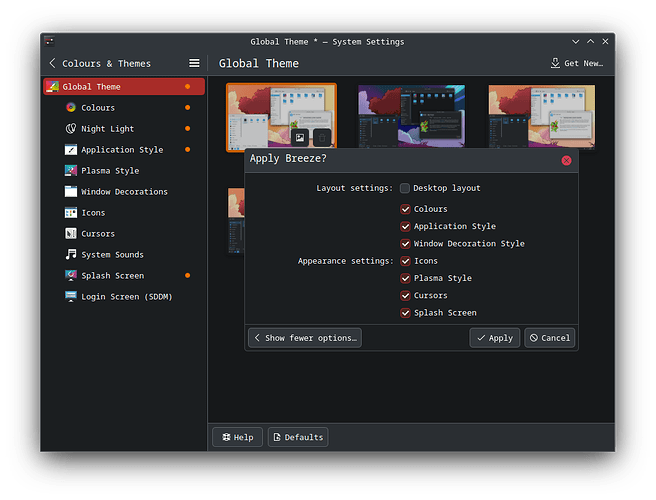Enable the Desktop layout checkbox
The width and height of the screenshot is (656, 500).
pyautogui.click(x=405, y=188)
